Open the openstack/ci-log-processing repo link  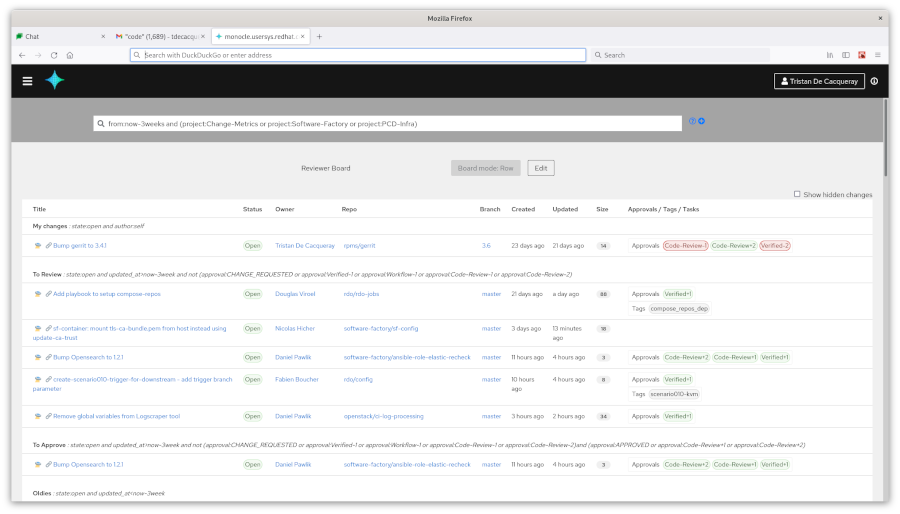pos(383,416)
